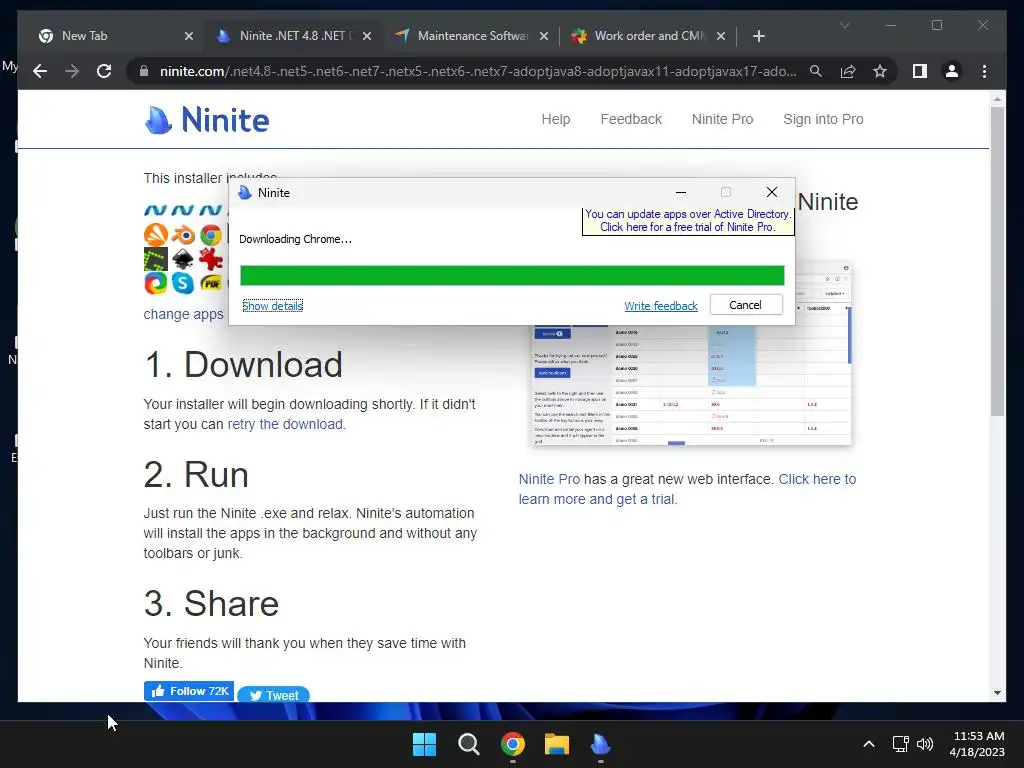Click here to learn more trial link

pyautogui.click(x=687, y=489)
